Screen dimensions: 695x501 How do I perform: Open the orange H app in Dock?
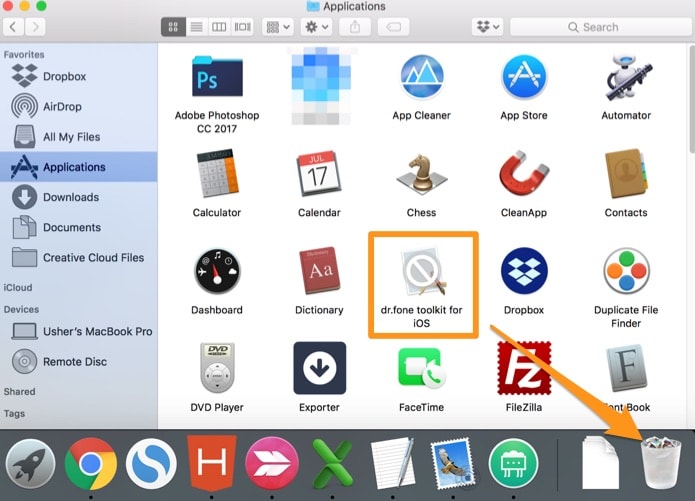click(x=211, y=463)
